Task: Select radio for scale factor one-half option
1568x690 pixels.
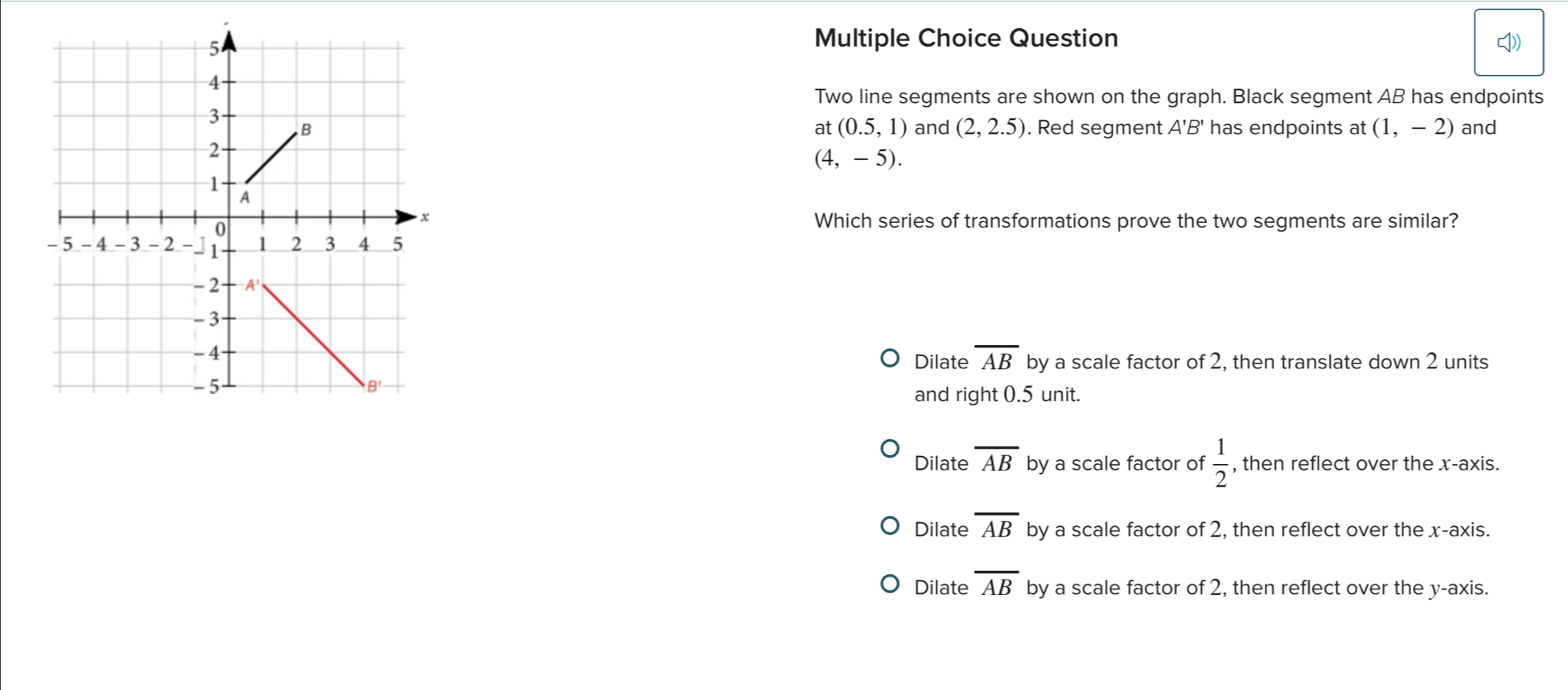Action: tap(889, 448)
